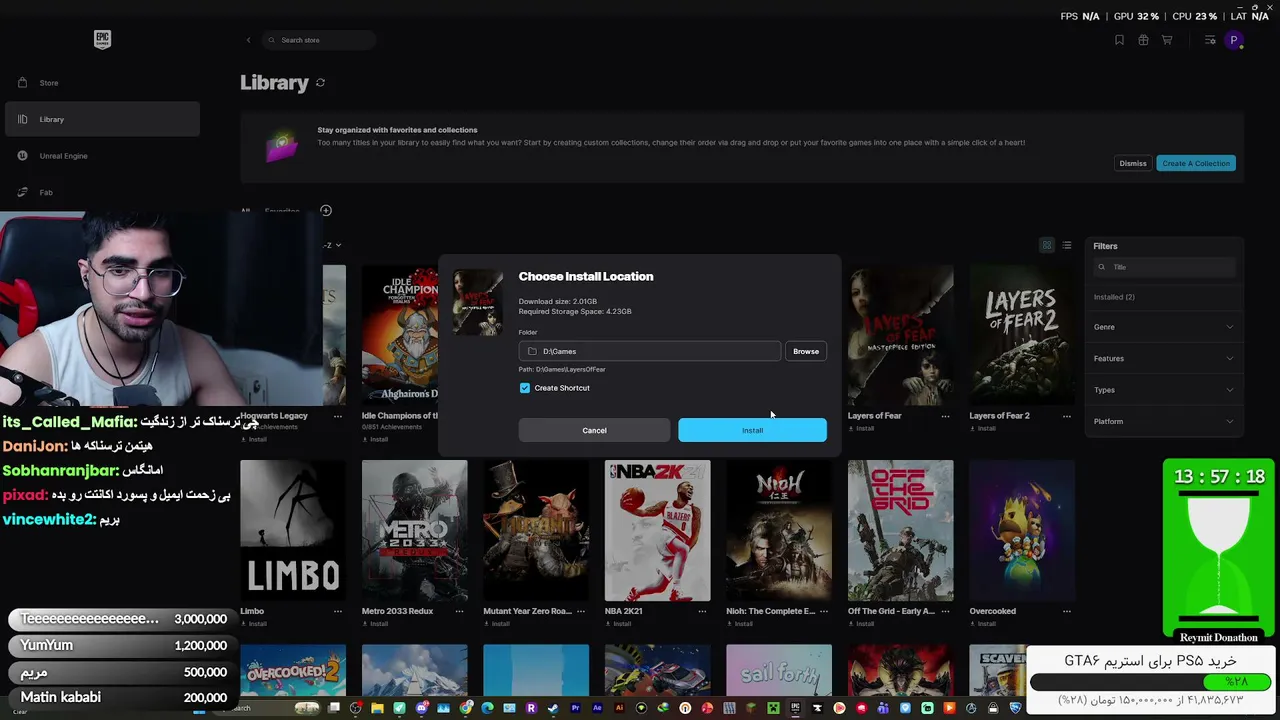
Task: Open Steam from the taskbar
Action: point(553,709)
